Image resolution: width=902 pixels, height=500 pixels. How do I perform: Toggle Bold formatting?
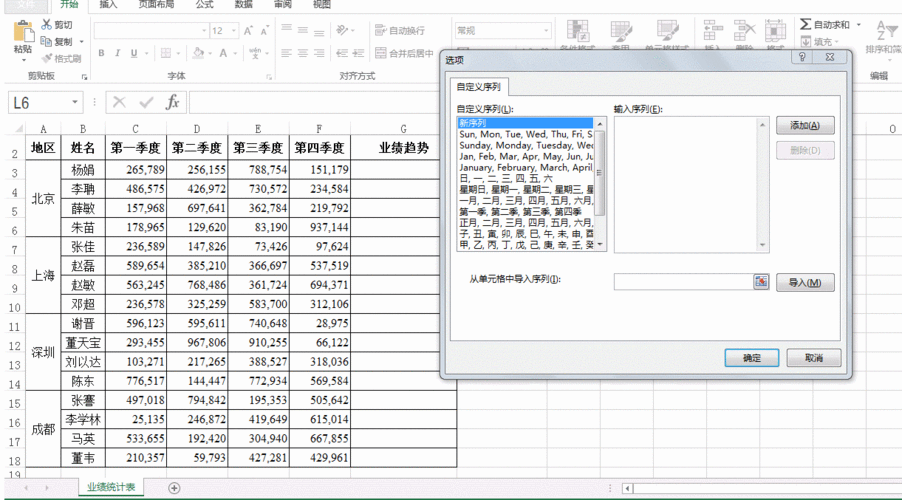coord(101,54)
